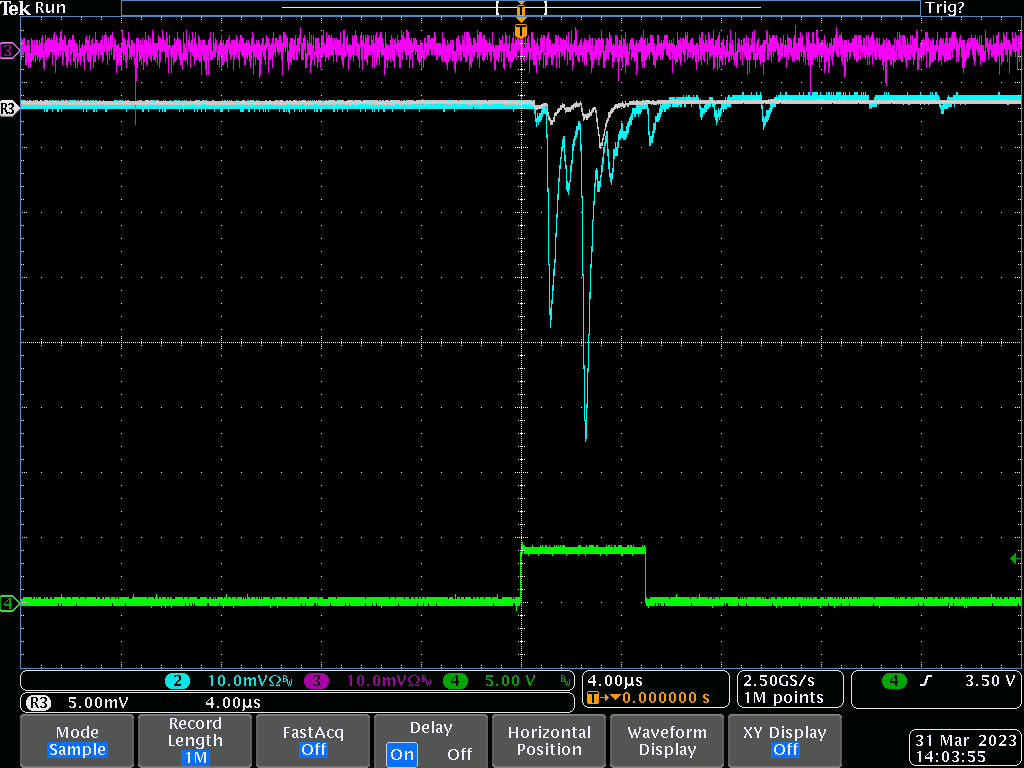Toggle XY Display Off button
Screen dimensions: 1024x768
[785, 741]
